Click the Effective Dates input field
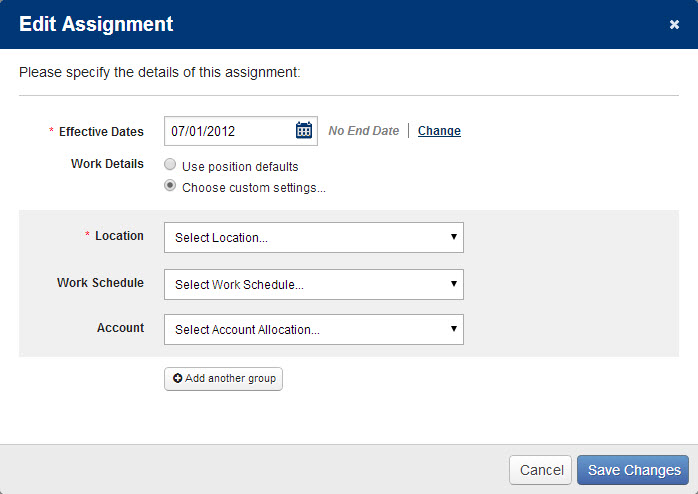The height and width of the screenshot is (494, 698). pyautogui.click(x=241, y=131)
